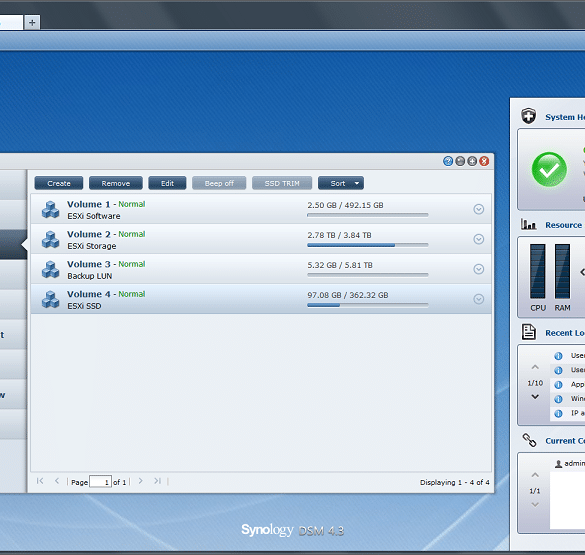Show next Recent Logs page
This screenshot has width=585, height=555.
(x=535, y=397)
